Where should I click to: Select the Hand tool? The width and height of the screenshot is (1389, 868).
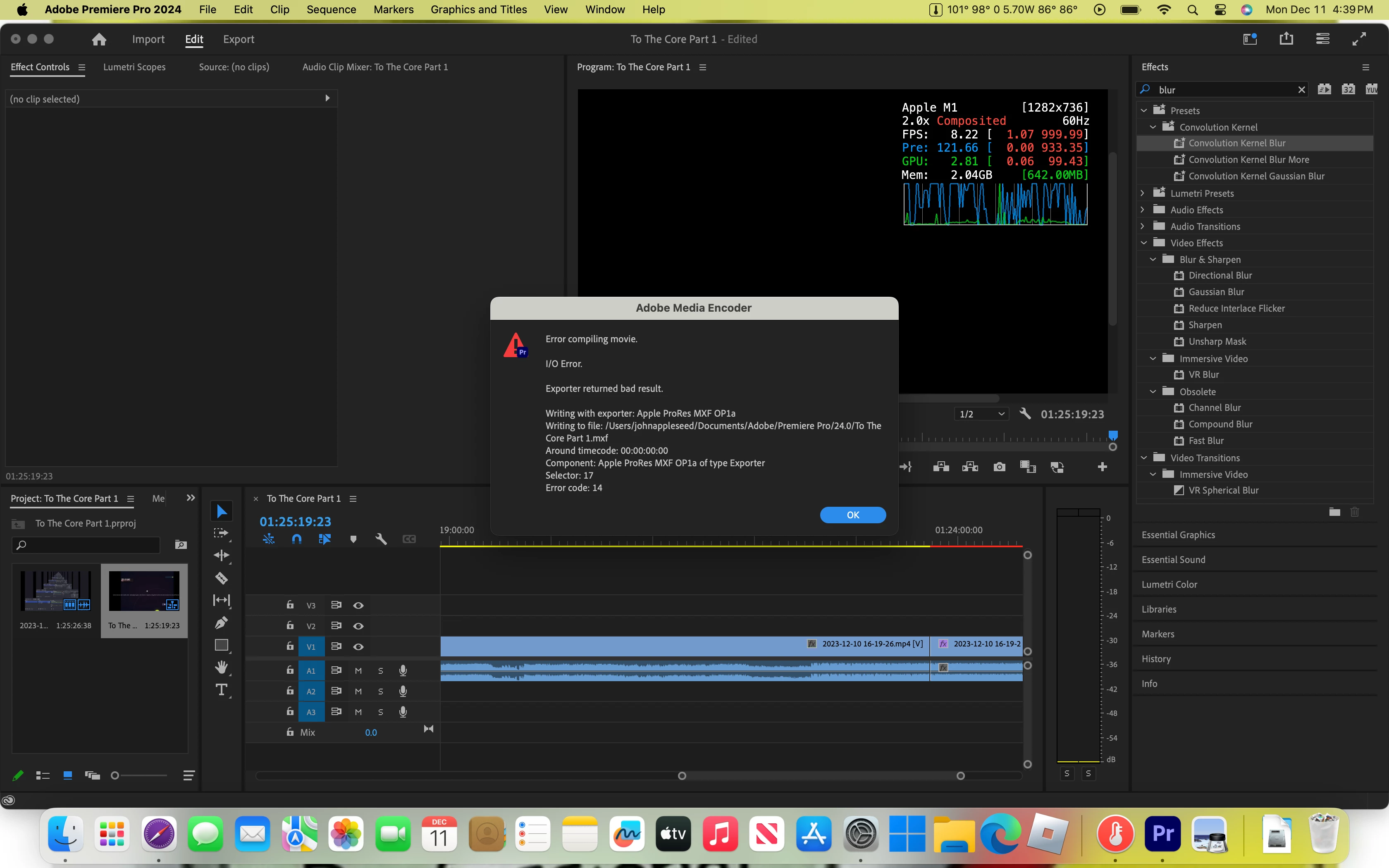[222, 667]
